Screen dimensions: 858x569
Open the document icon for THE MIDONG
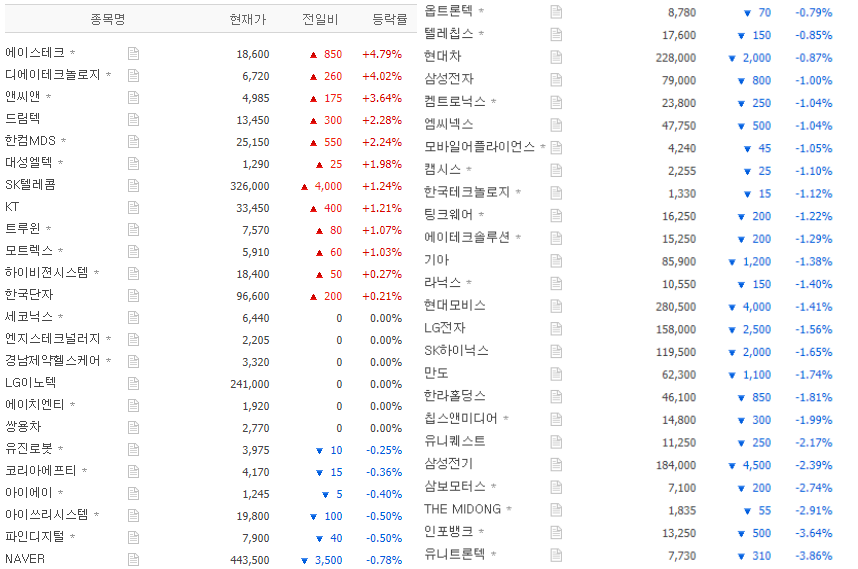tap(556, 510)
